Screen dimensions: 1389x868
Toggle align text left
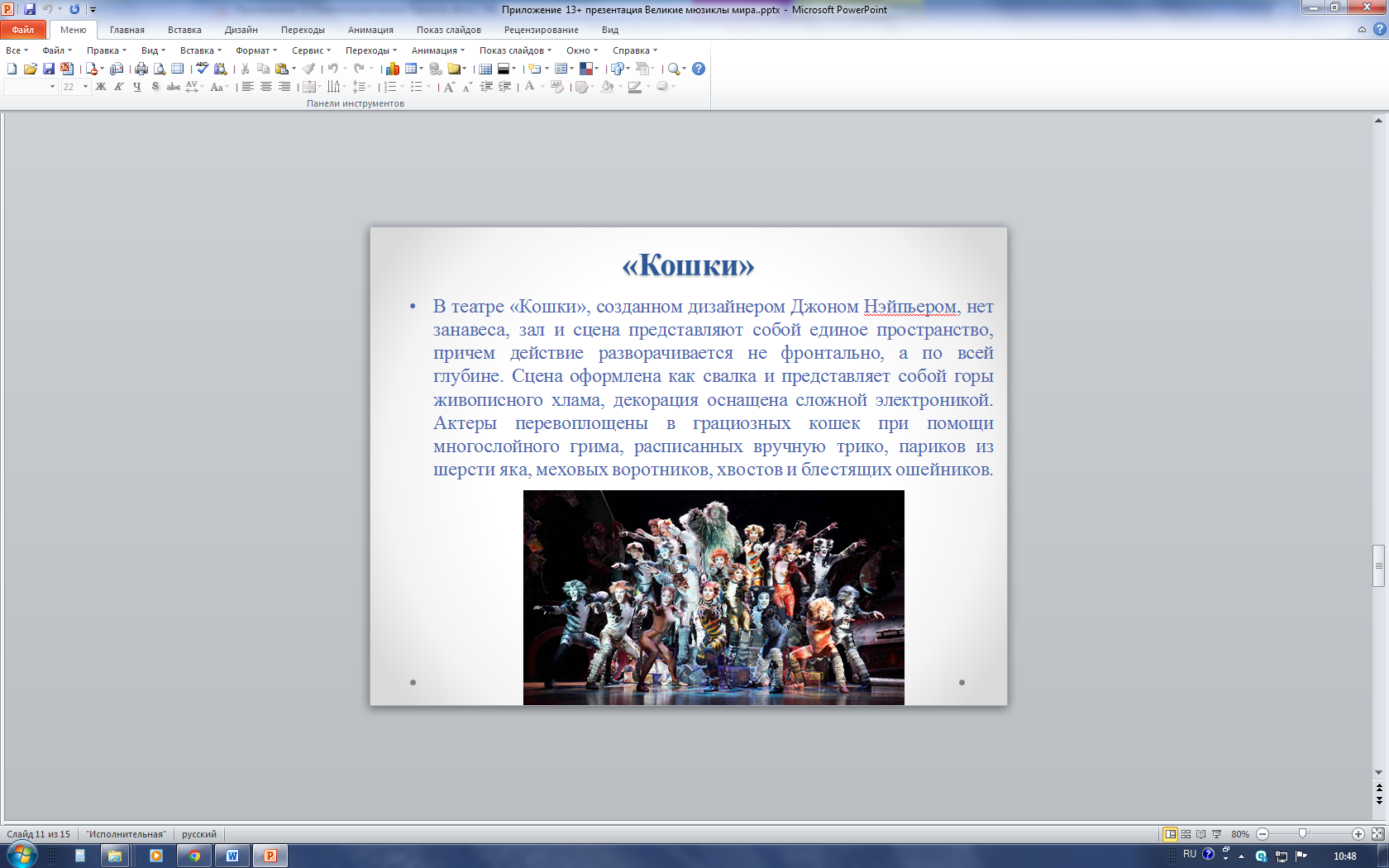tap(247, 87)
